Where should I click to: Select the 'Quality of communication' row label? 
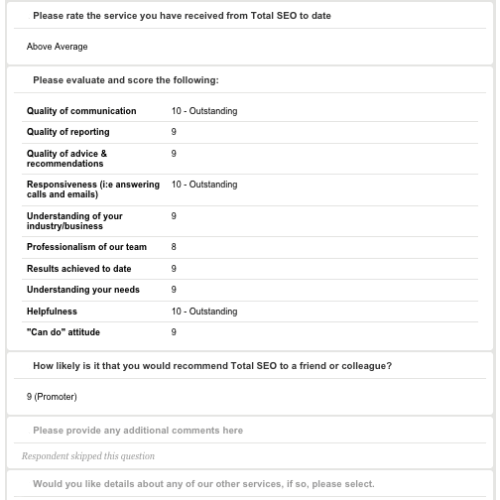point(81,111)
